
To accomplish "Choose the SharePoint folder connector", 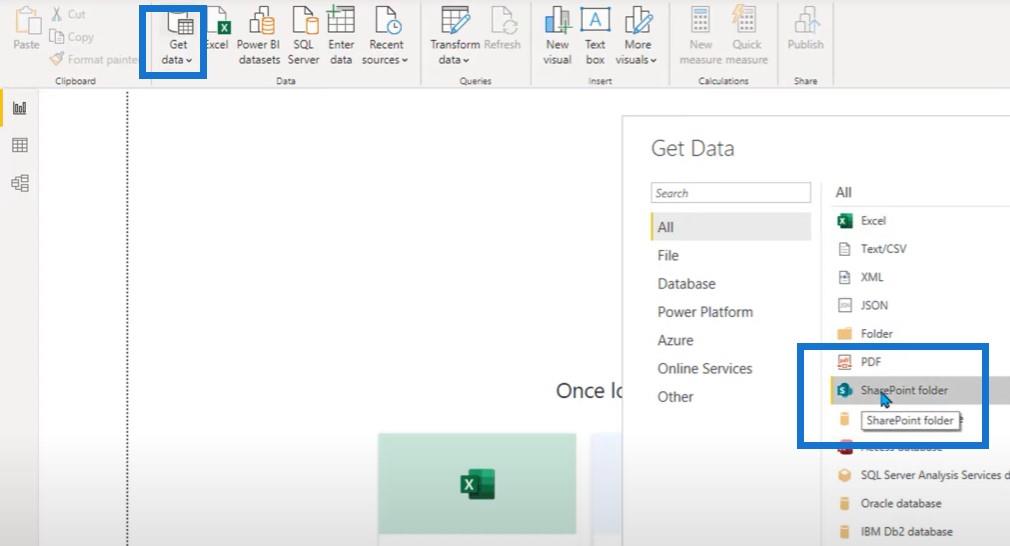I will pyautogui.click(x=920, y=390).
